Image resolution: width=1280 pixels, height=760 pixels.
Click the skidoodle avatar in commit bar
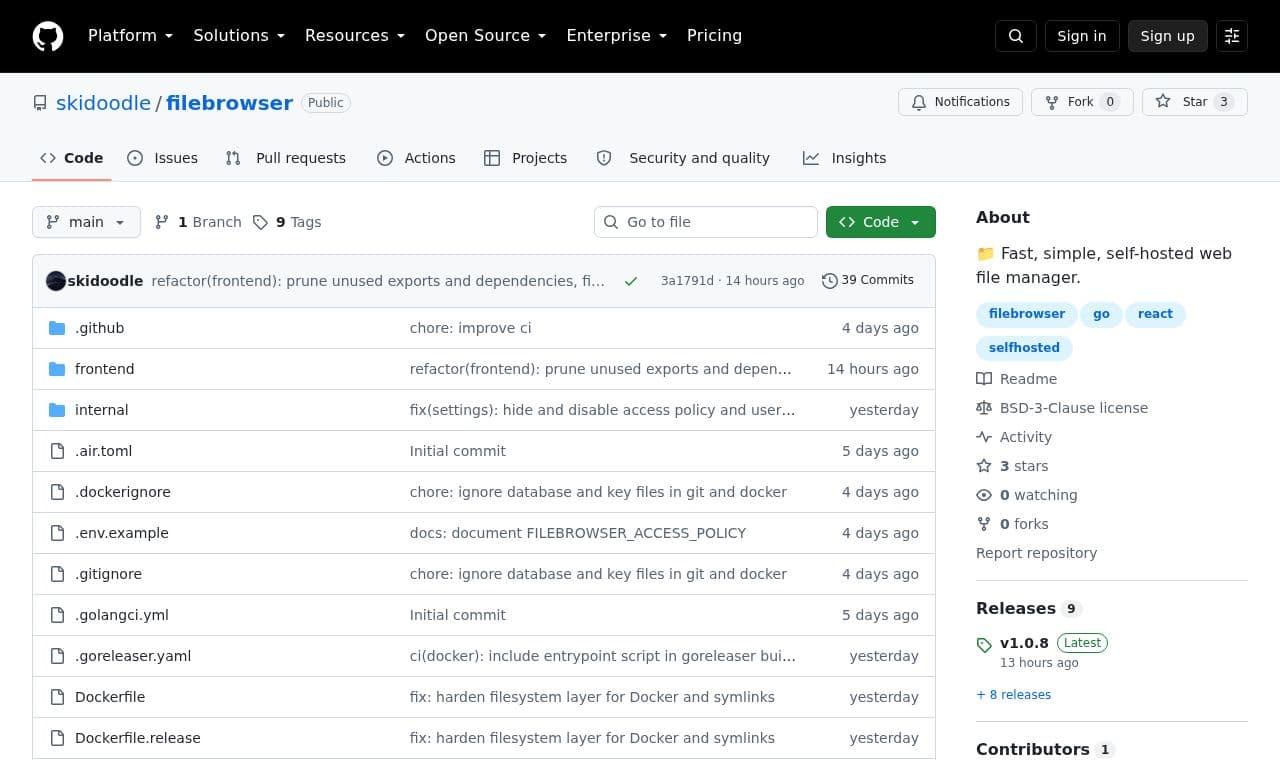click(x=56, y=281)
